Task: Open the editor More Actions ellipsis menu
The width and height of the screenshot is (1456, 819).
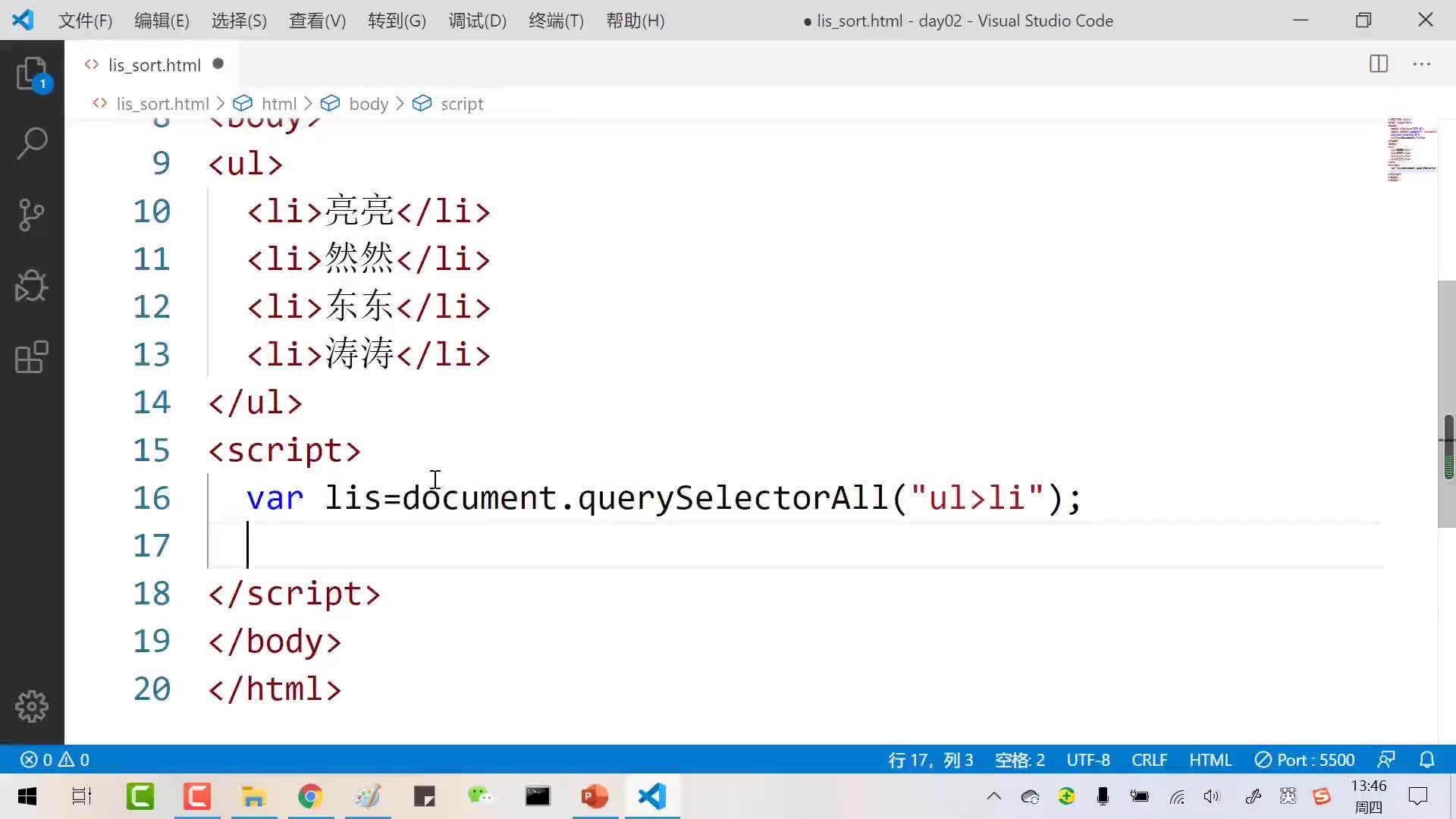Action: pyautogui.click(x=1422, y=64)
